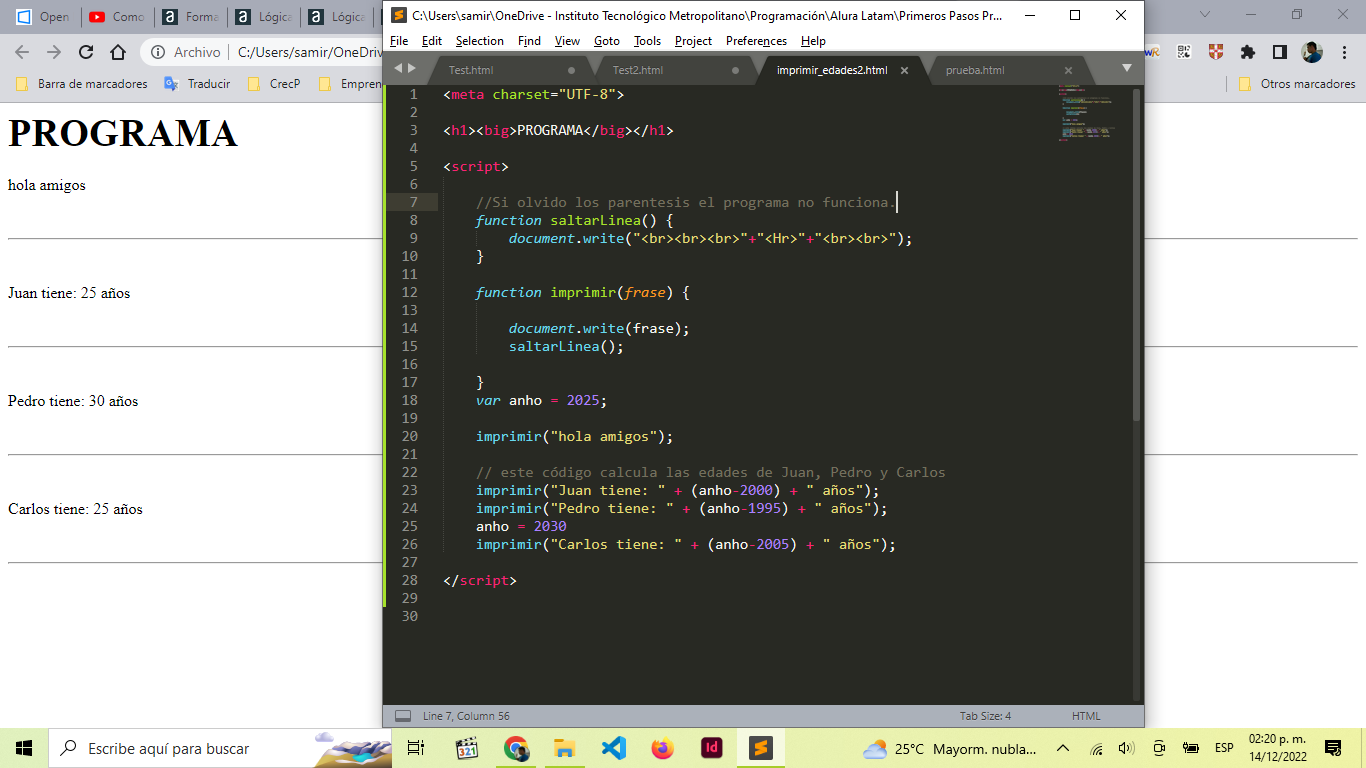Image resolution: width=1366 pixels, height=768 pixels.
Task: Click the right tab scroll arrow
Action: (411, 68)
